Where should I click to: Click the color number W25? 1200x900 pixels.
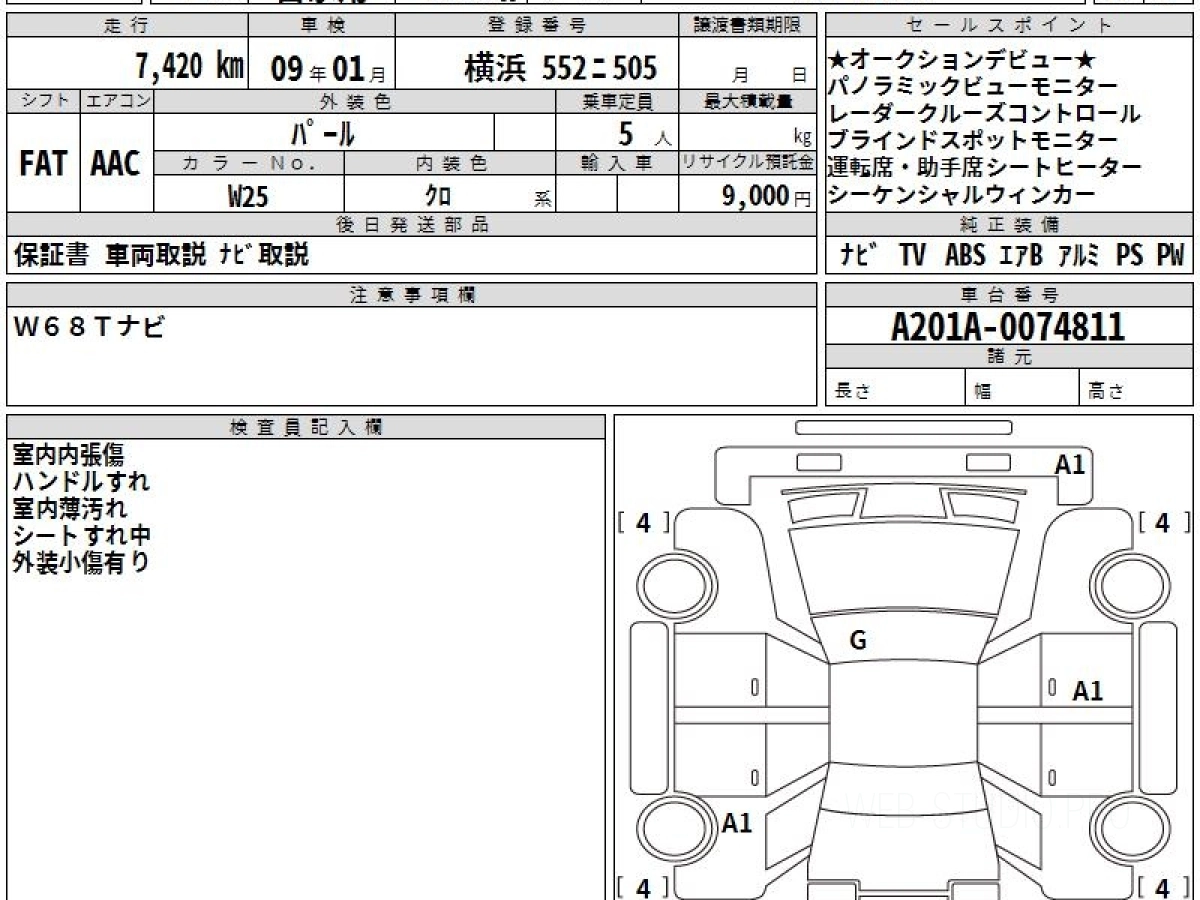tap(248, 197)
